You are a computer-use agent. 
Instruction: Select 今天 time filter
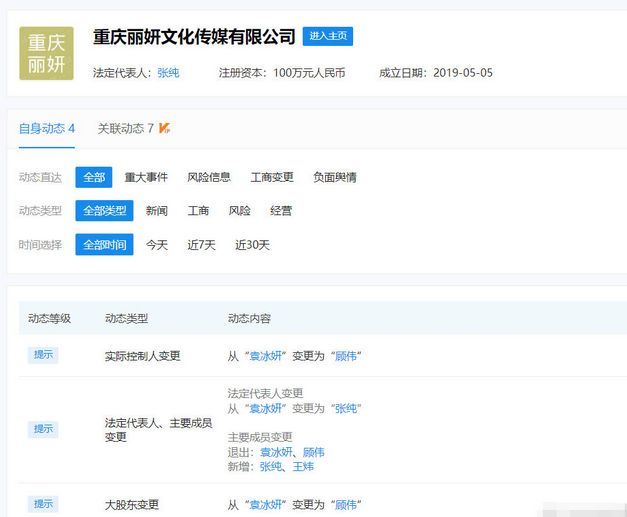pyautogui.click(x=157, y=245)
